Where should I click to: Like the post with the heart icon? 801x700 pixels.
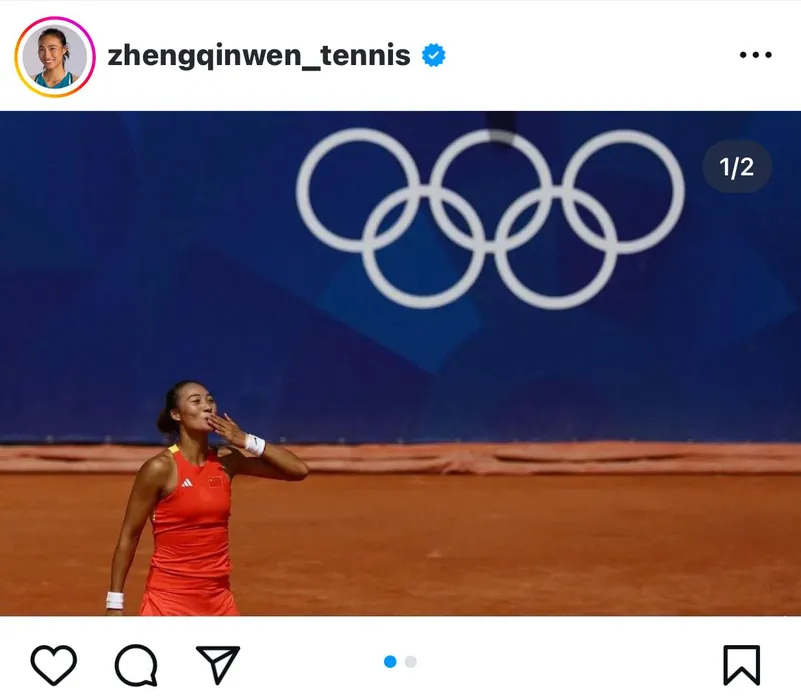tap(54, 665)
